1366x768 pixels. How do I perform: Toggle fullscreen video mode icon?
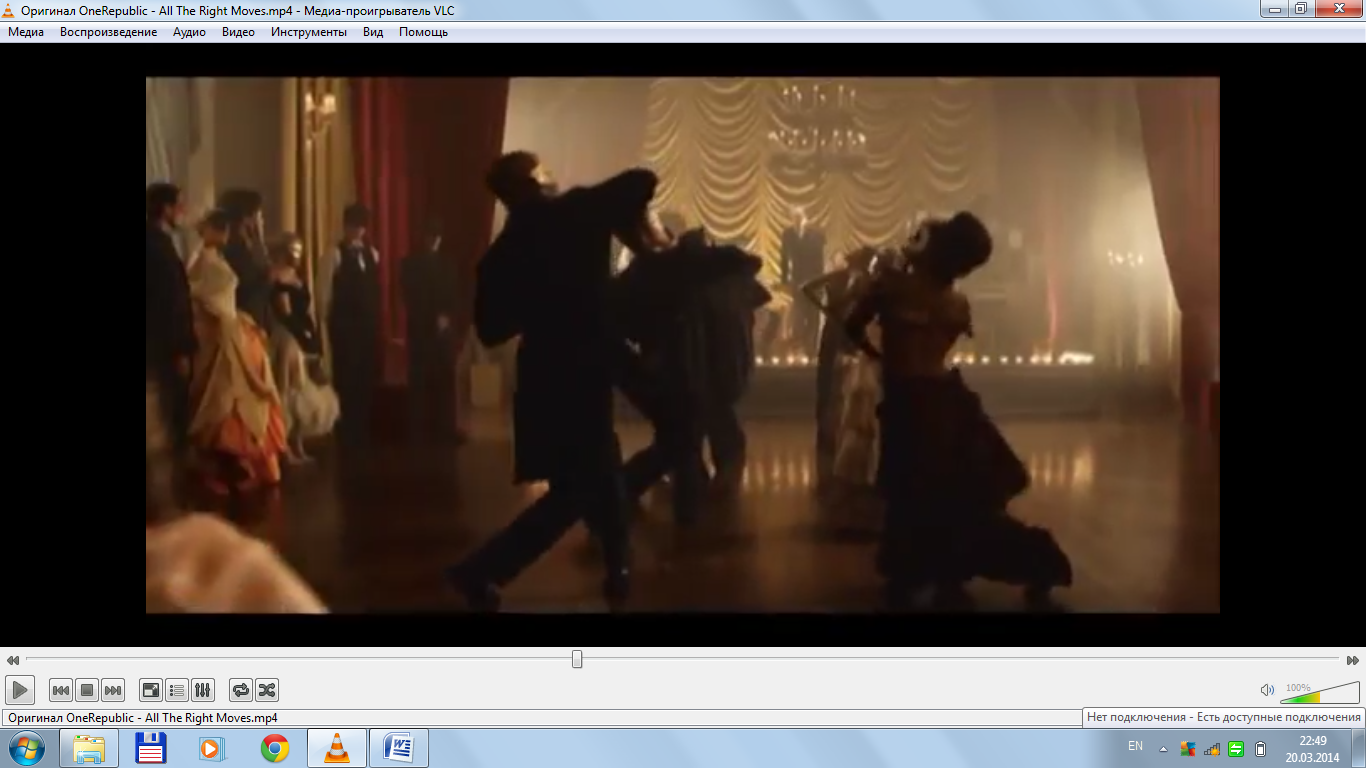pyautogui.click(x=151, y=690)
